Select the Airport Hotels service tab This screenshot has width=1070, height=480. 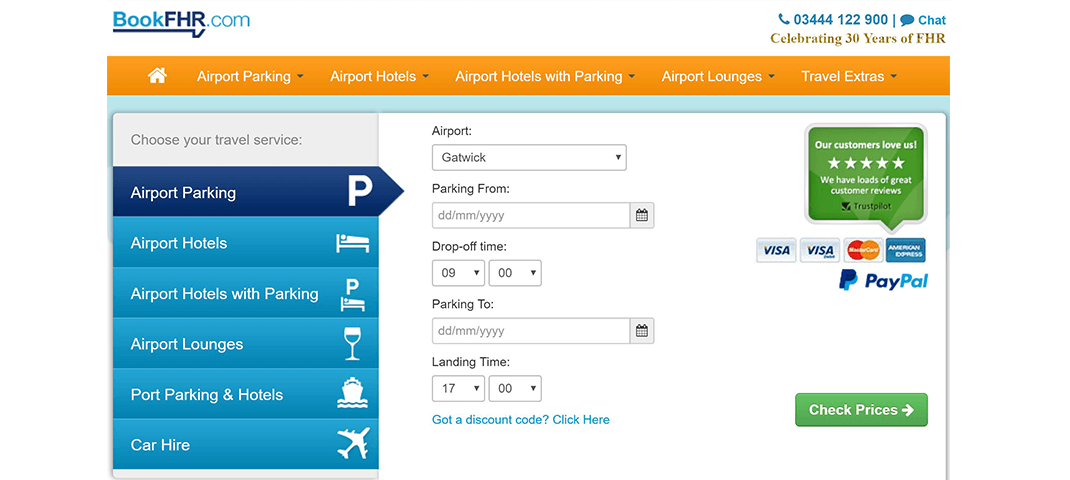[x=245, y=243]
